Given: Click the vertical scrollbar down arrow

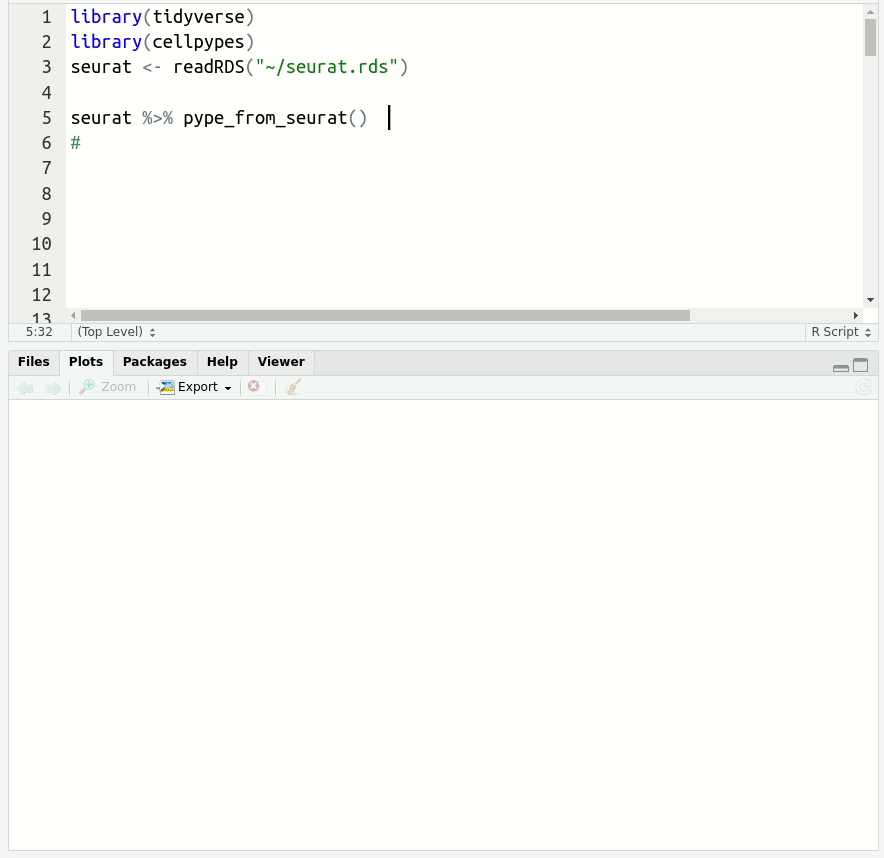Looking at the screenshot, I should (x=870, y=300).
